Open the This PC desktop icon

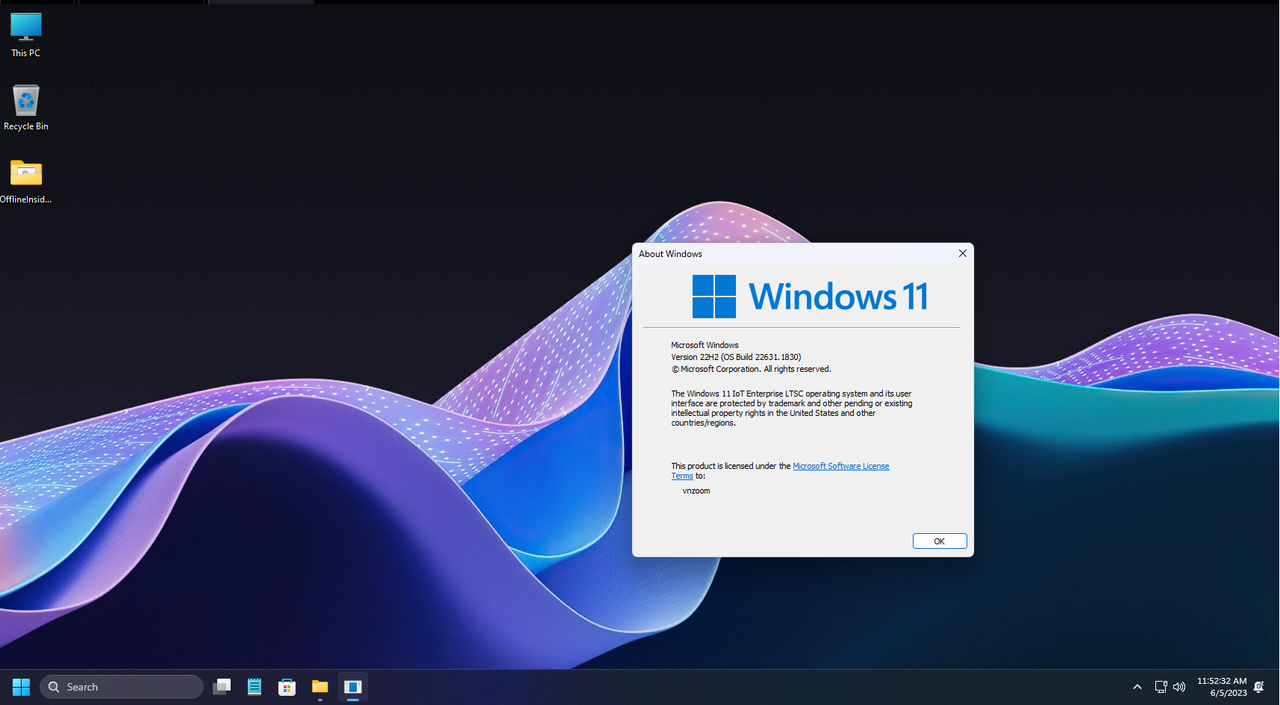(x=26, y=35)
